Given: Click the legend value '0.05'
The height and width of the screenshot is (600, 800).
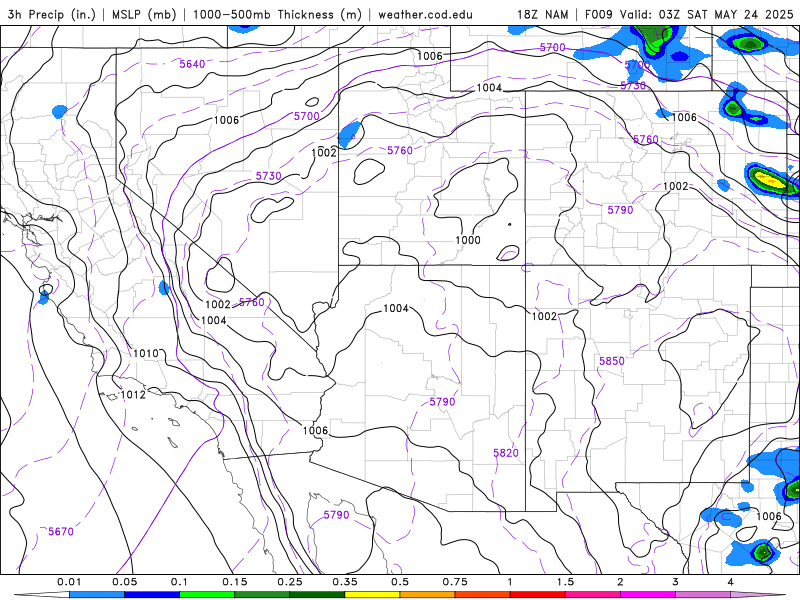Looking at the screenshot, I should click(124, 582).
